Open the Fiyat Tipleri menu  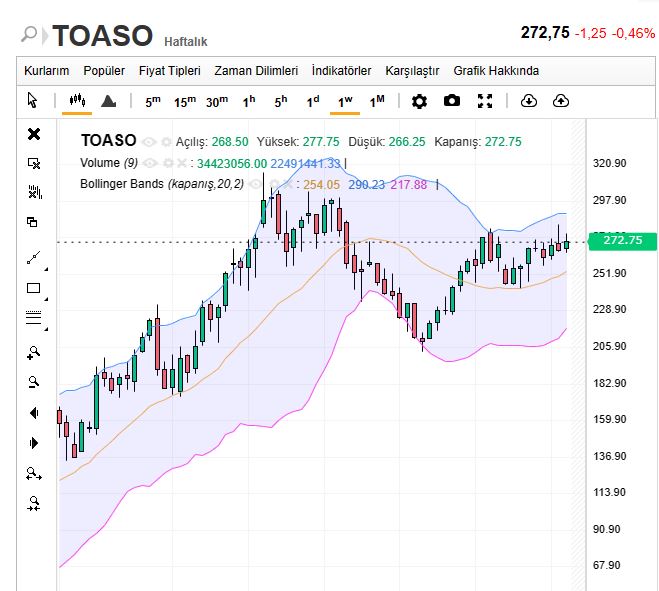pos(169,71)
